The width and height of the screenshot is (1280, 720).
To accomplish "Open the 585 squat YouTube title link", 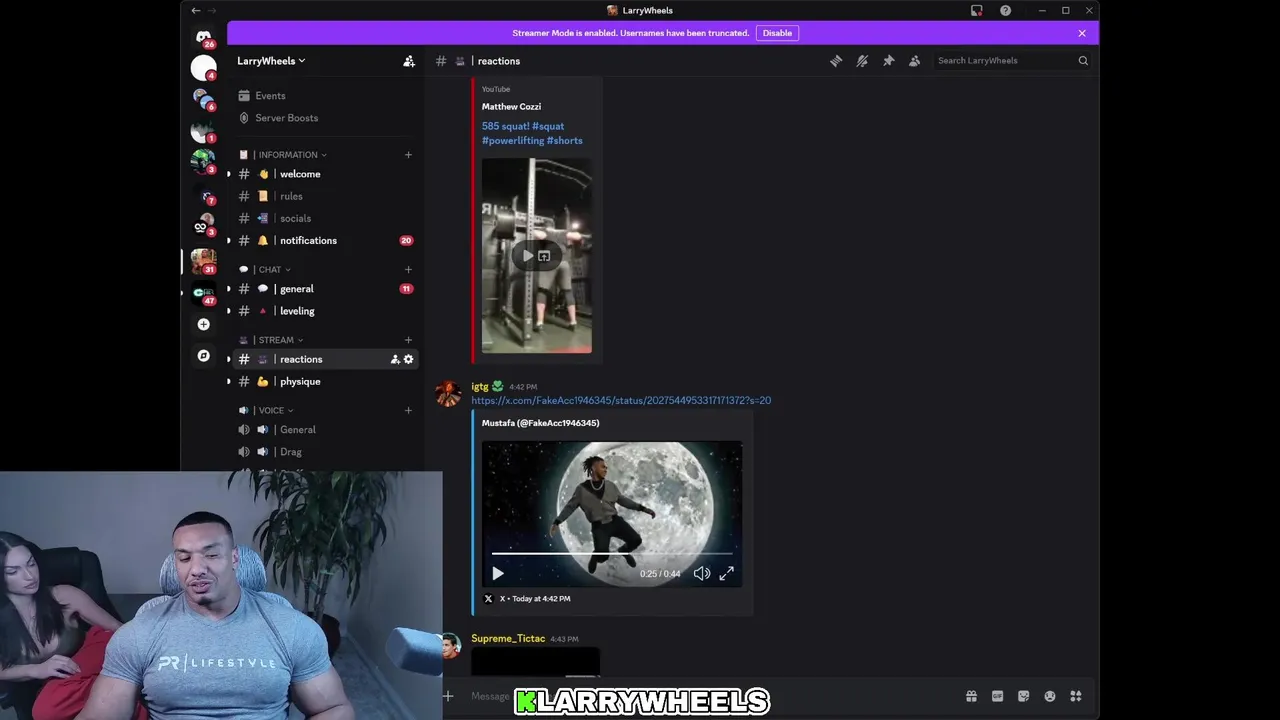I will (532, 133).
